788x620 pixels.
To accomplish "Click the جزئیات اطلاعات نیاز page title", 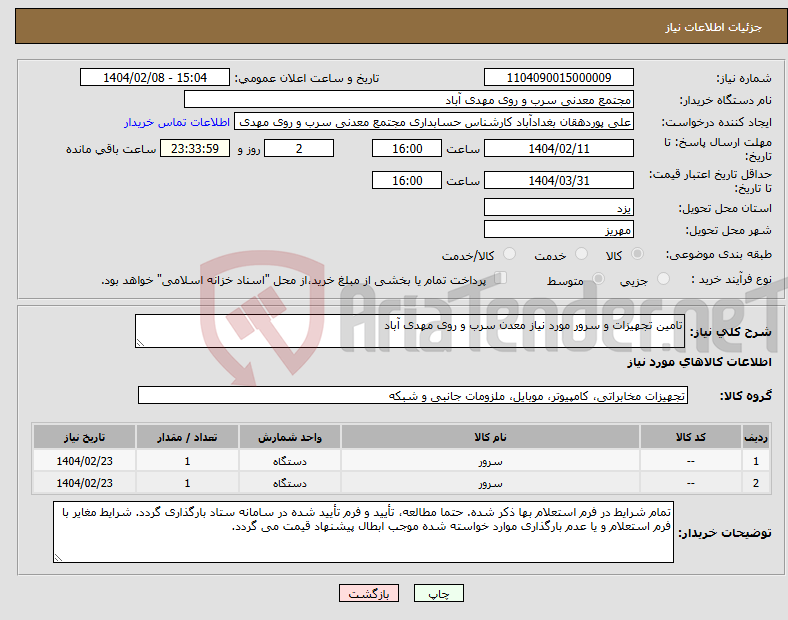I will tap(714, 27).
